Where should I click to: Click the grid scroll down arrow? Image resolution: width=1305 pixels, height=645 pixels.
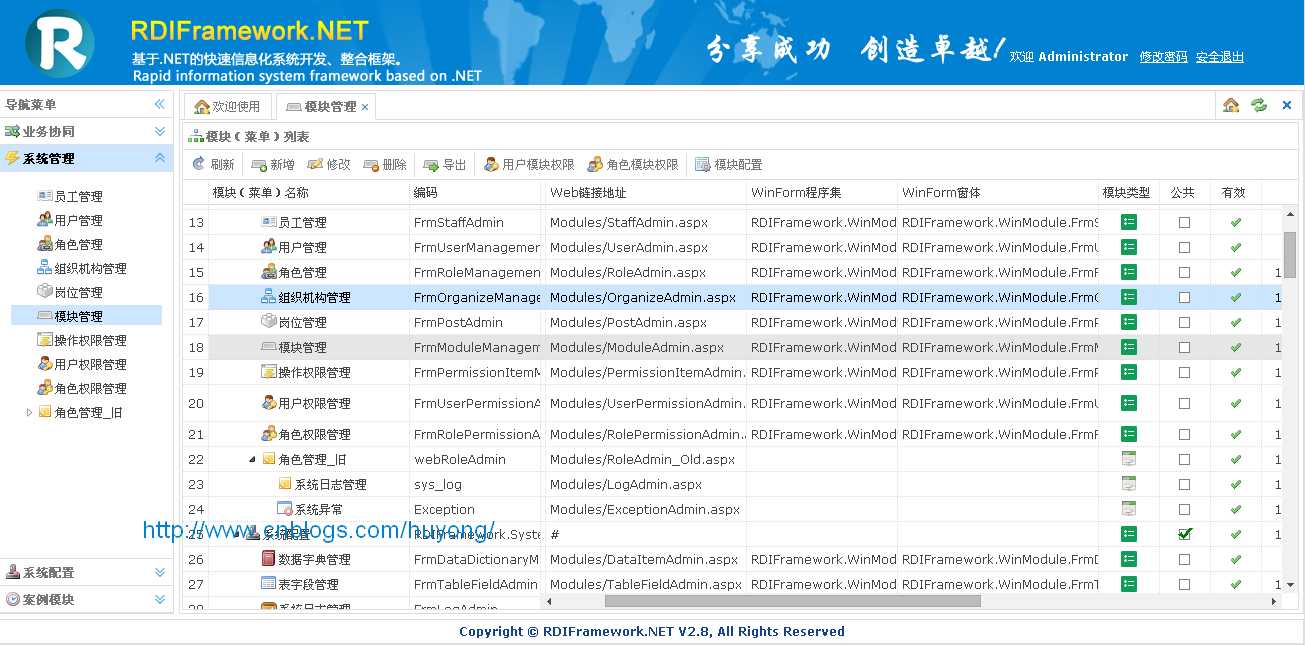coord(1289,585)
